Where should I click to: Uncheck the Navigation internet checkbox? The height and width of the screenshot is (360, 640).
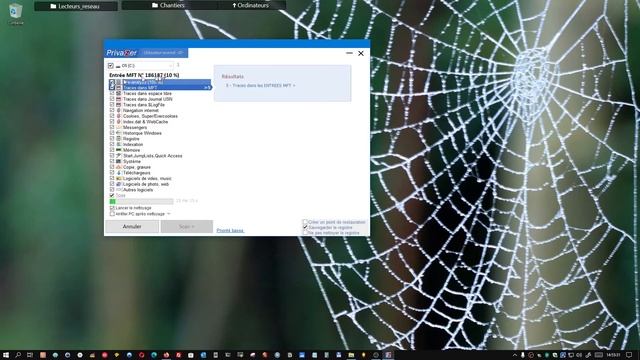112,111
